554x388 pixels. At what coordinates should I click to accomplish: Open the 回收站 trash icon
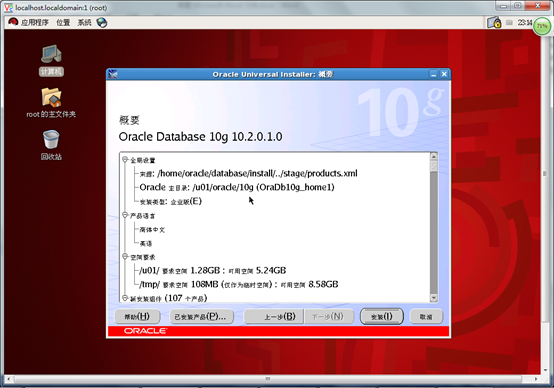tap(51, 145)
